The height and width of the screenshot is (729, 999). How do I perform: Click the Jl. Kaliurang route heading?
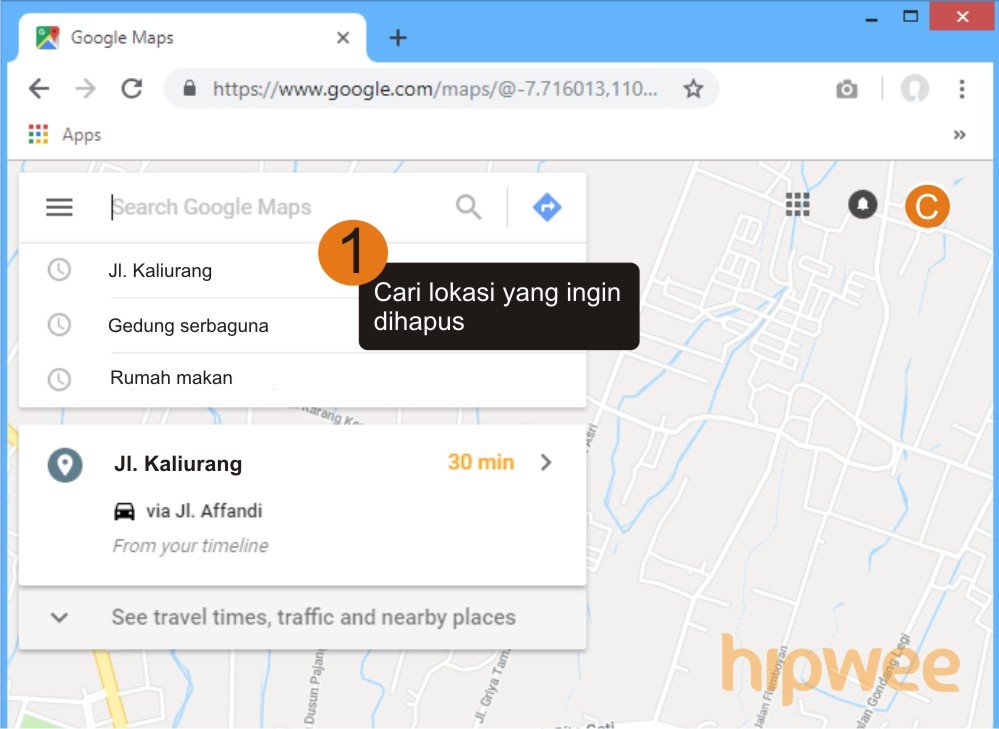click(178, 463)
